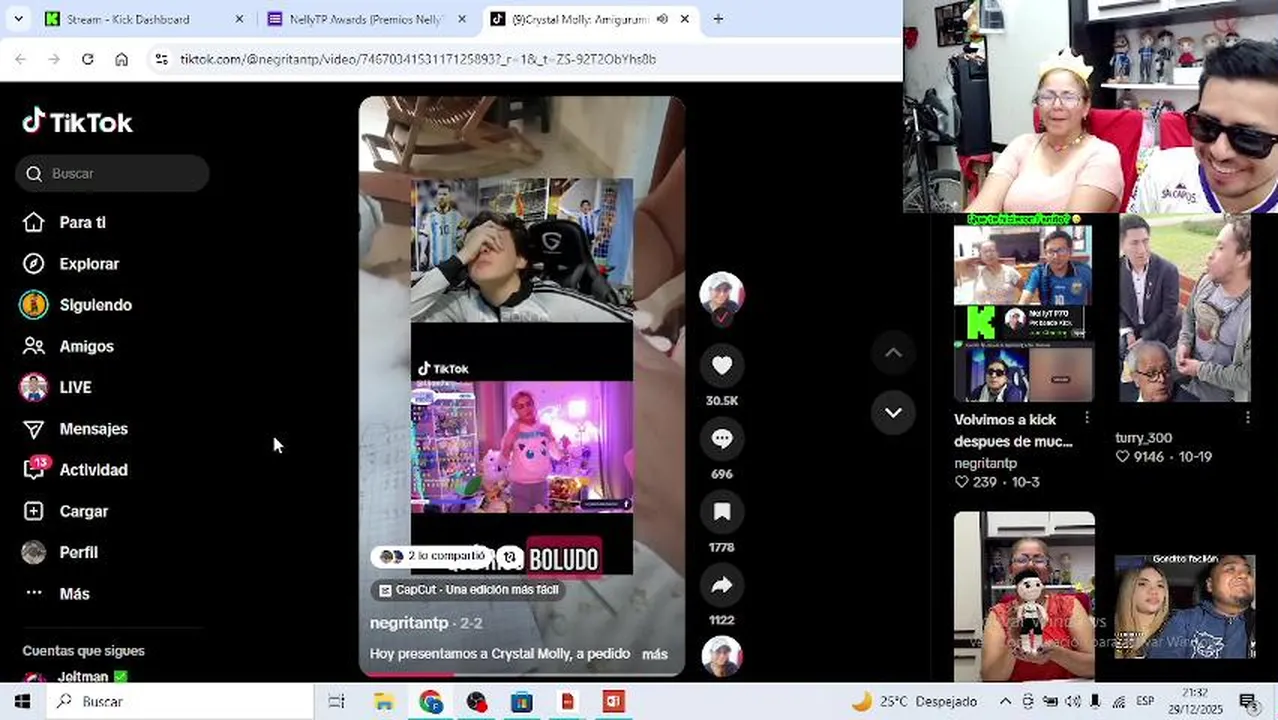Viewport: 1278px width, 720px height.
Task: Go to next video with down chevron
Action: [893, 412]
